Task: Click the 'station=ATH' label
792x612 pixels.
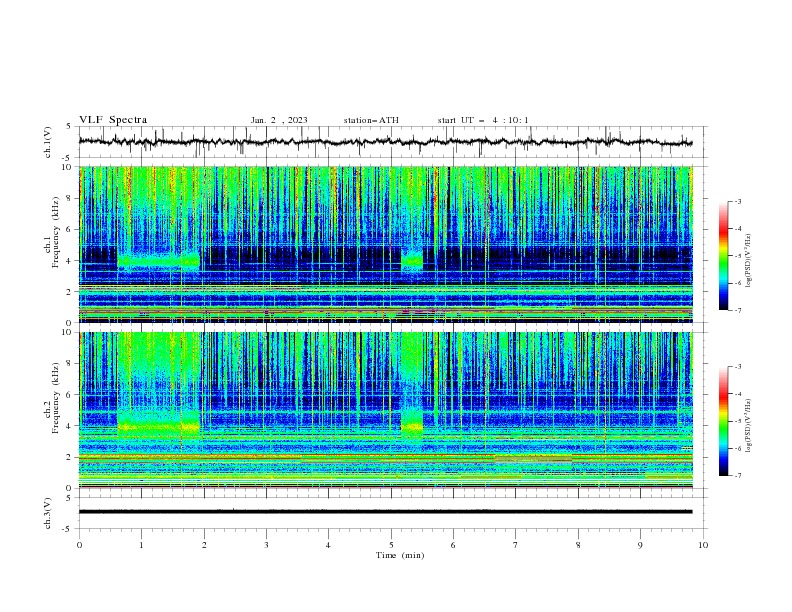Action: tap(371, 120)
